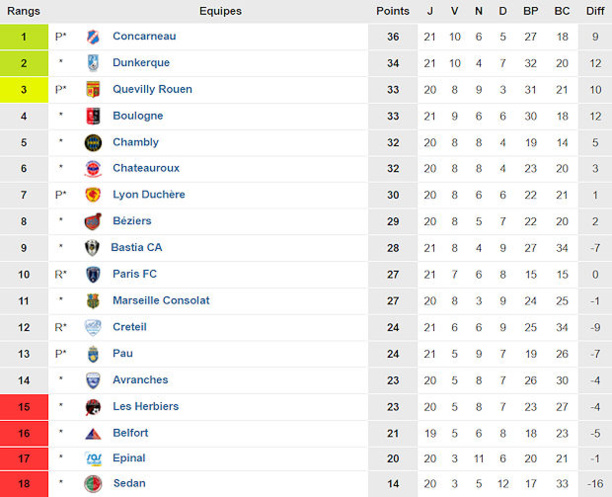
Task: Sort by the Points column header
Action: coord(393,11)
